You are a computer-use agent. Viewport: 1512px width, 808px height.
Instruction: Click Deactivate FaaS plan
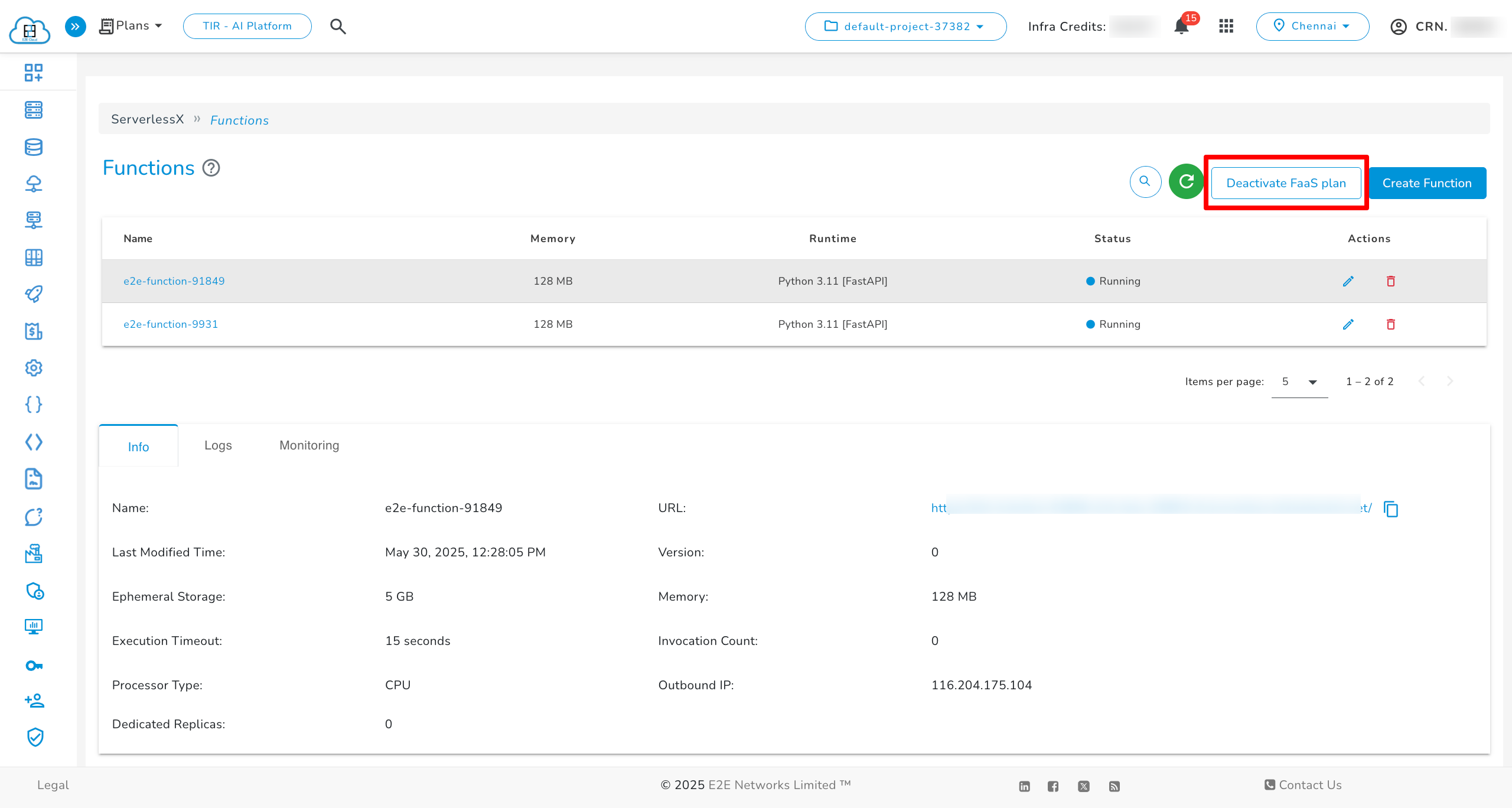point(1286,183)
